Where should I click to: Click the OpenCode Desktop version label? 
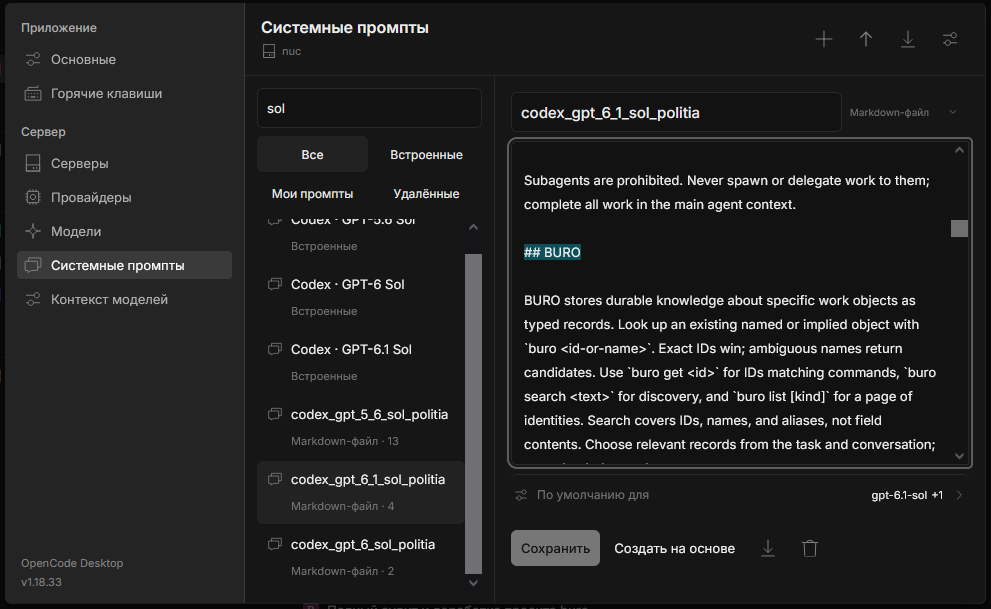click(x=72, y=572)
